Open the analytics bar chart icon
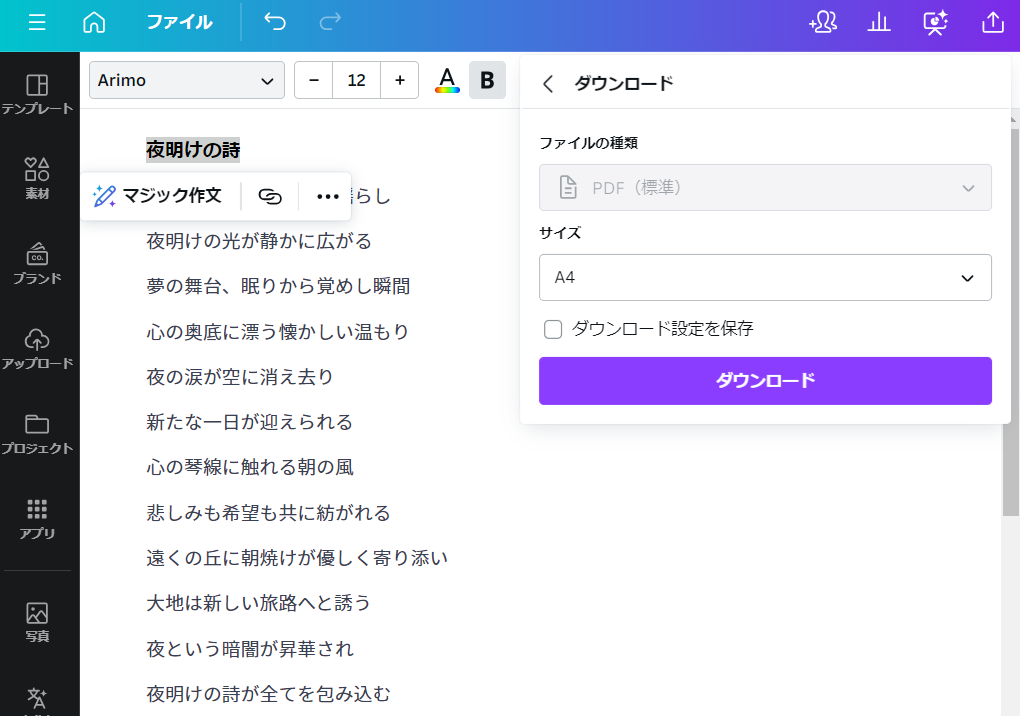This screenshot has height=716, width=1020. coord(879,22)
